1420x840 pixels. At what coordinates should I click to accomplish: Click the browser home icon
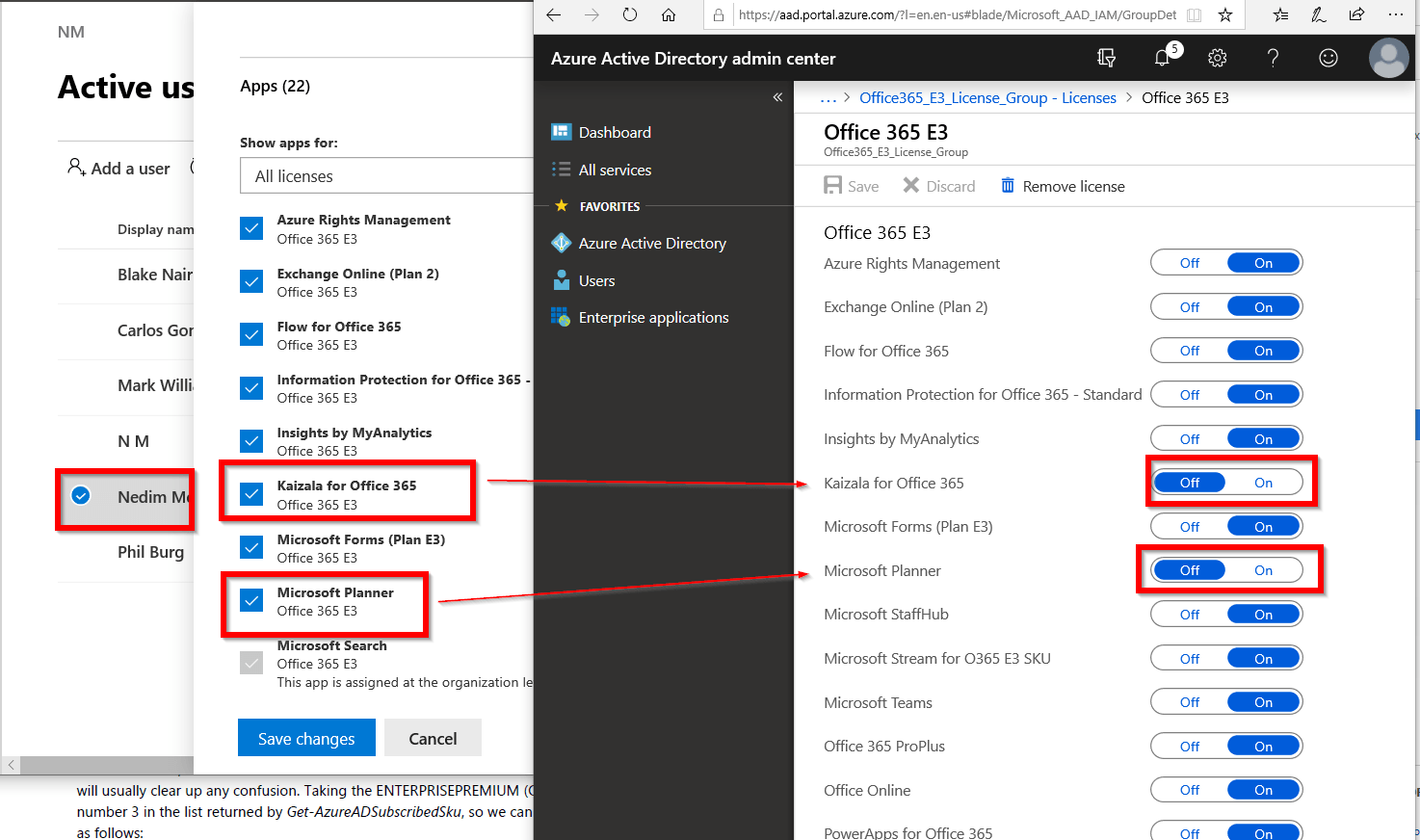coord(669,14)
